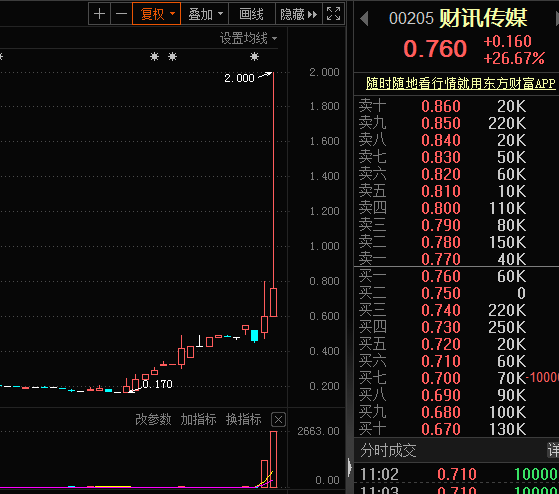Select the 卖一 0.770 order row

456,259
